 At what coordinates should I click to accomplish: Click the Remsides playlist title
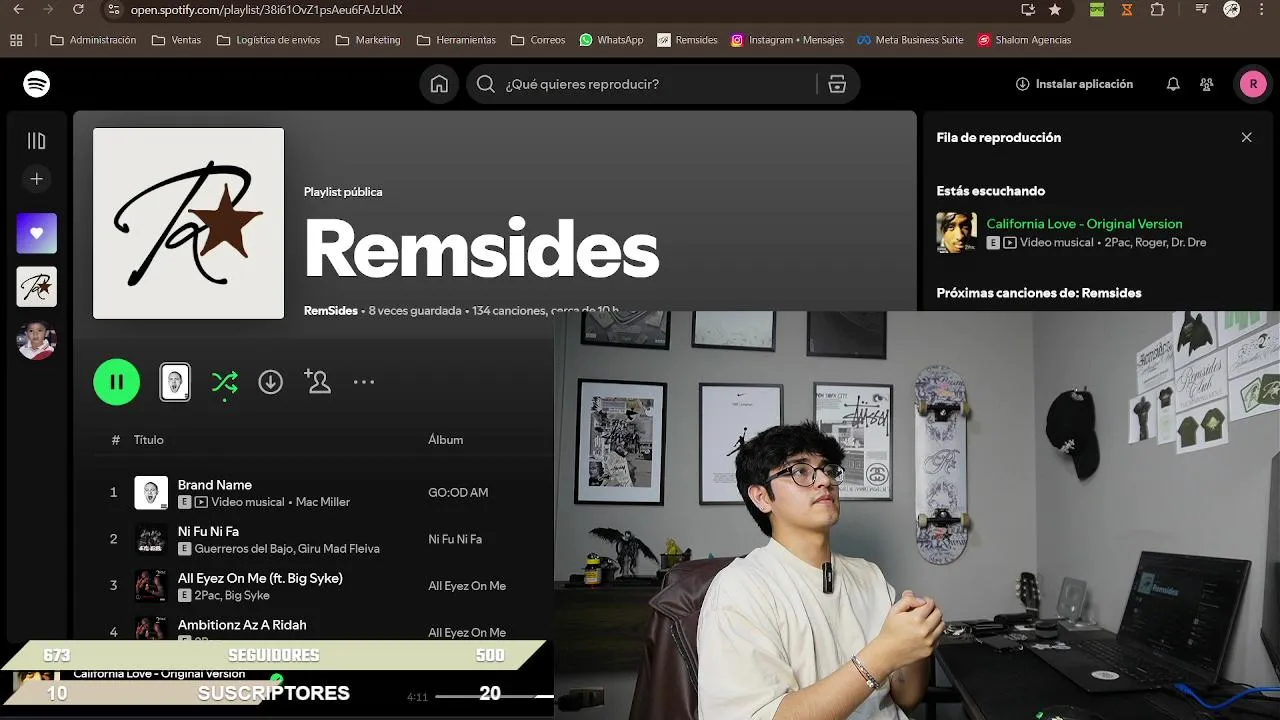(481, 249)
